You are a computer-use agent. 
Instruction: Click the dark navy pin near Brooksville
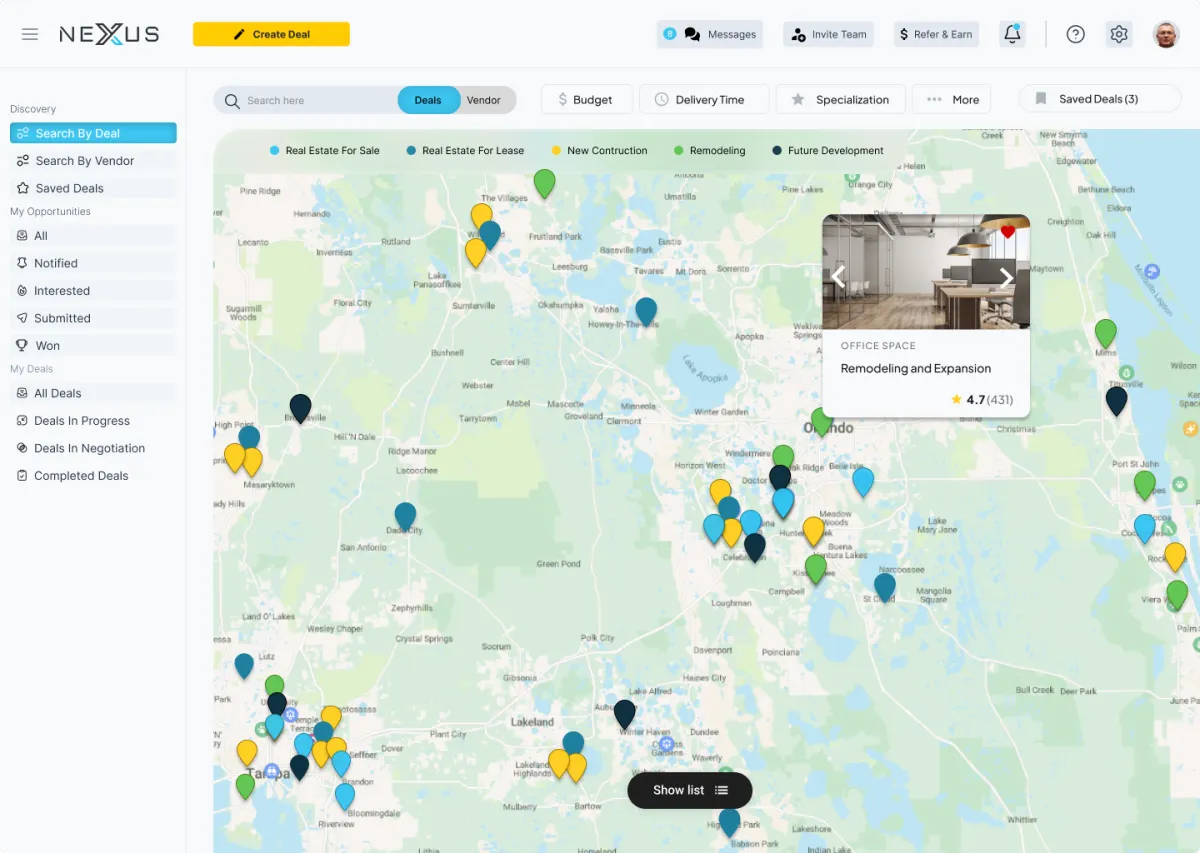[x=300, y=408]
